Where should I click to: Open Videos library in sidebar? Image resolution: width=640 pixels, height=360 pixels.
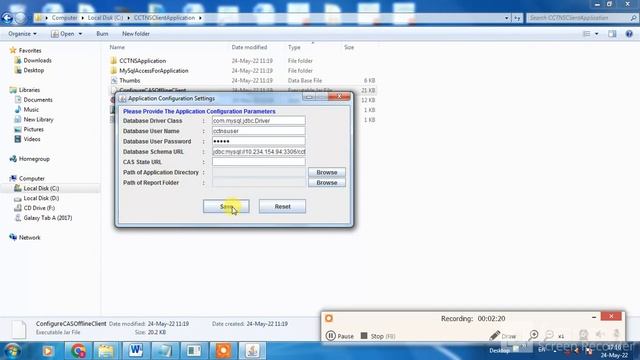click(32, 139)
